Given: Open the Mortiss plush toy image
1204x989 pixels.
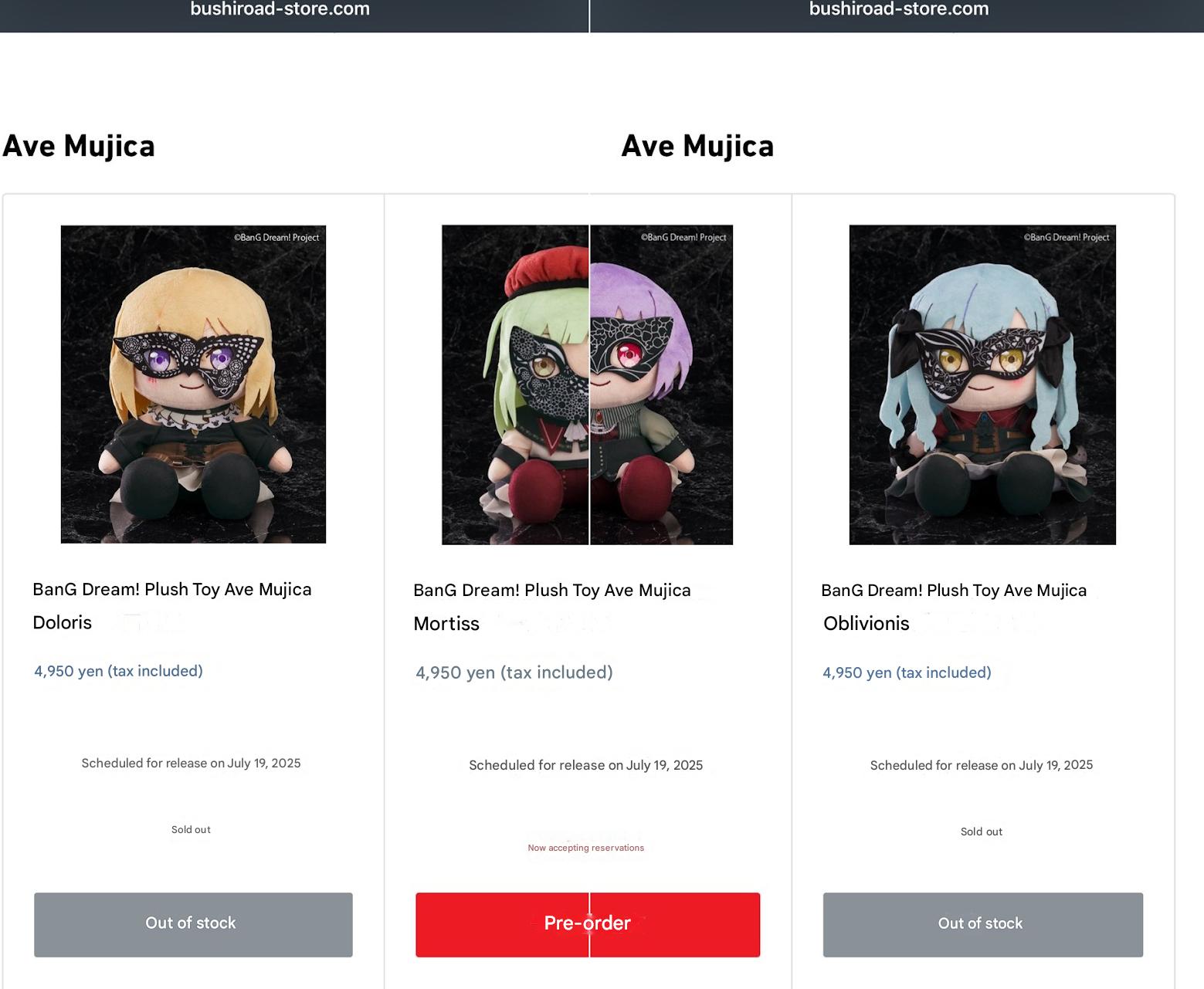Looking at the screenshot, I should click(587, 384).
